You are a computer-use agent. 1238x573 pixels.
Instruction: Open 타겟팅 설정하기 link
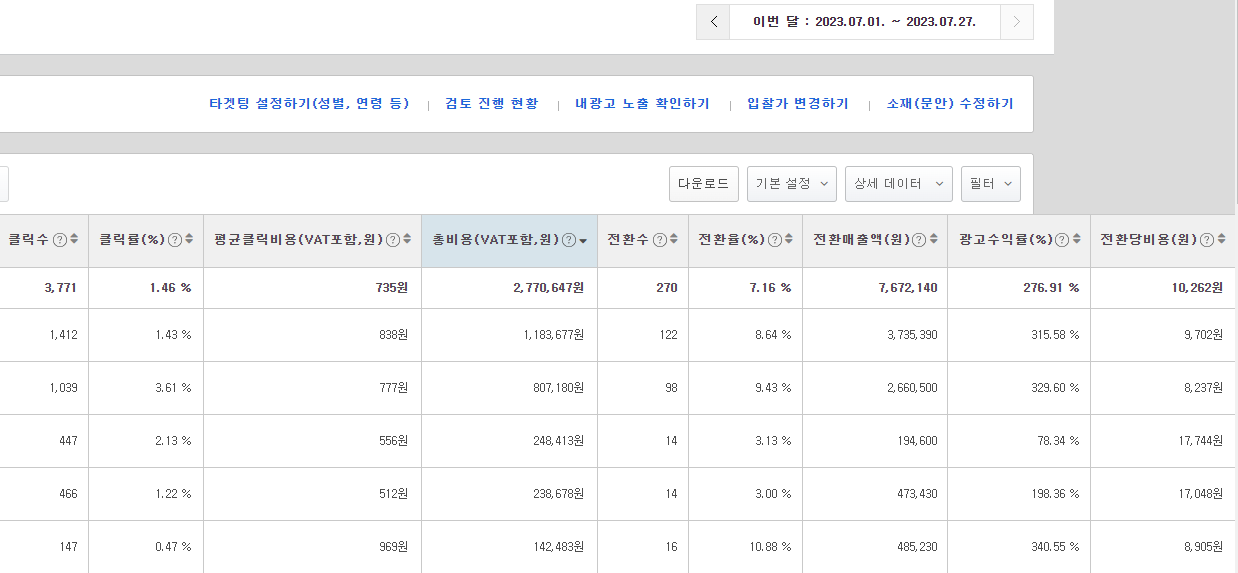coord(309,104)
